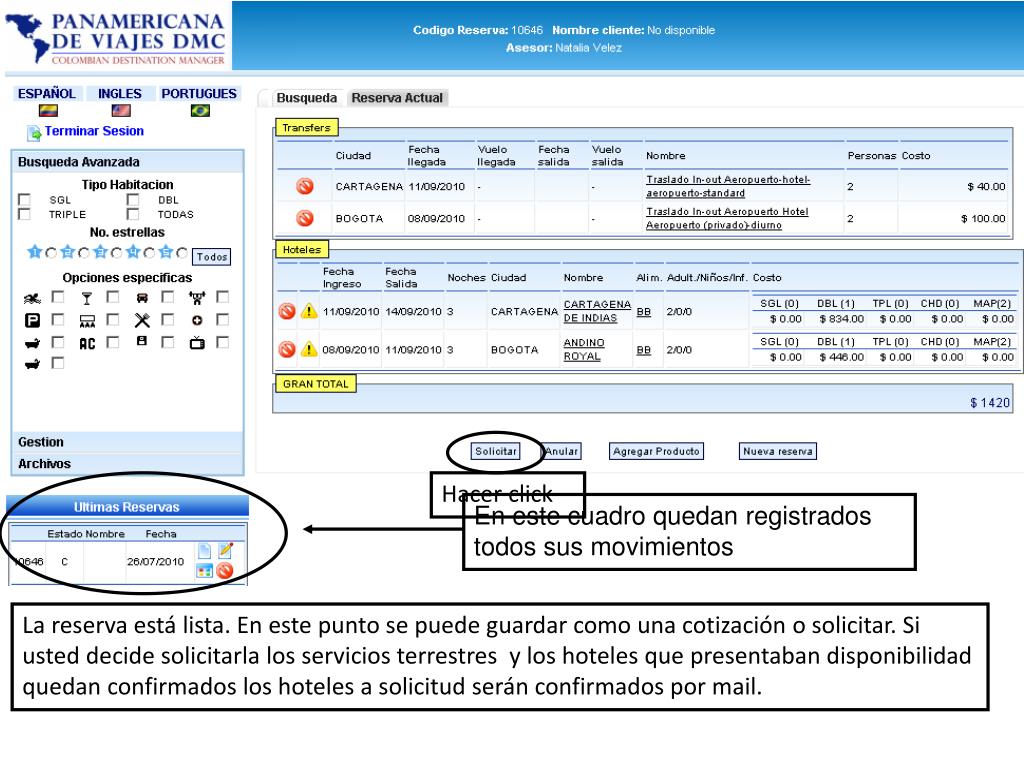The image size is (1024, 768).
Task: Click the crossed fork and knife restaurant icon
Action: (142, 321)
